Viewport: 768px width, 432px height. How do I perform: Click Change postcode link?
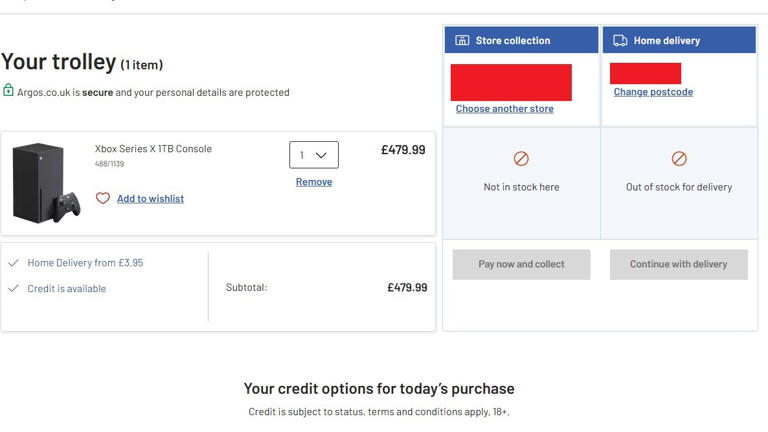653,92
